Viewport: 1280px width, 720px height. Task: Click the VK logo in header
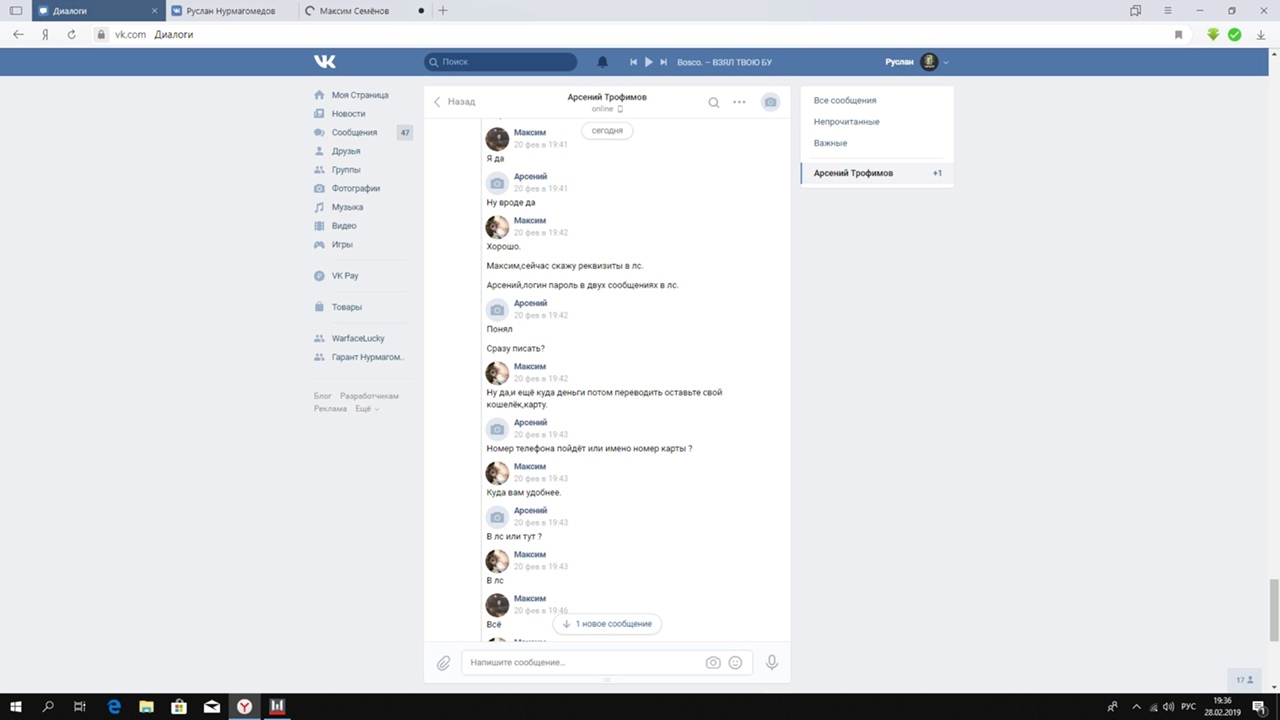[x=325, y=62]
